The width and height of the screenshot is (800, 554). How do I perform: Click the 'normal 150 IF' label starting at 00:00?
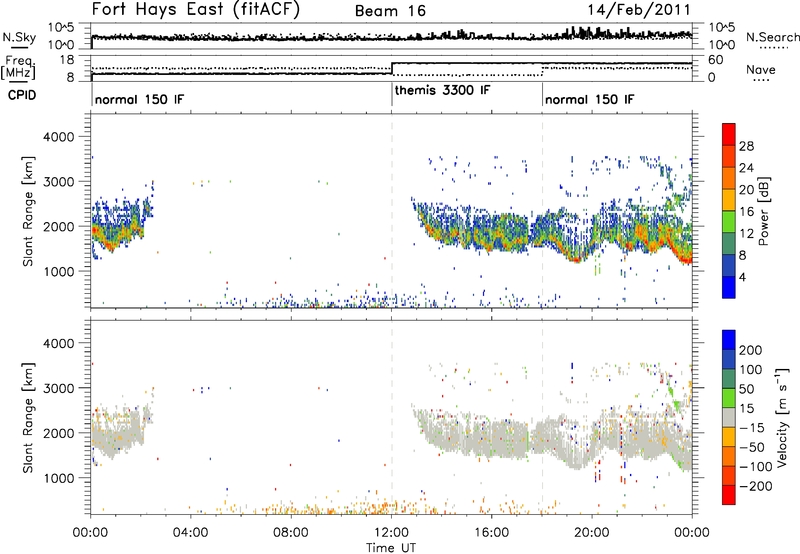(x=139, y=99)
